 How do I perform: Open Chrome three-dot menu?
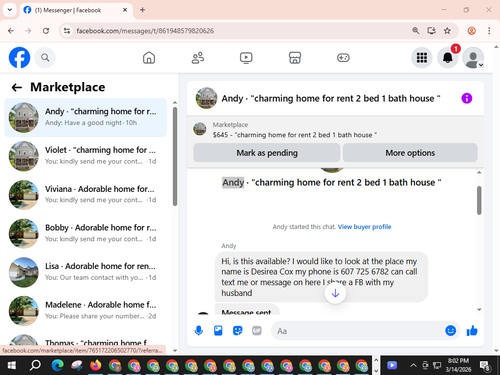489,31
